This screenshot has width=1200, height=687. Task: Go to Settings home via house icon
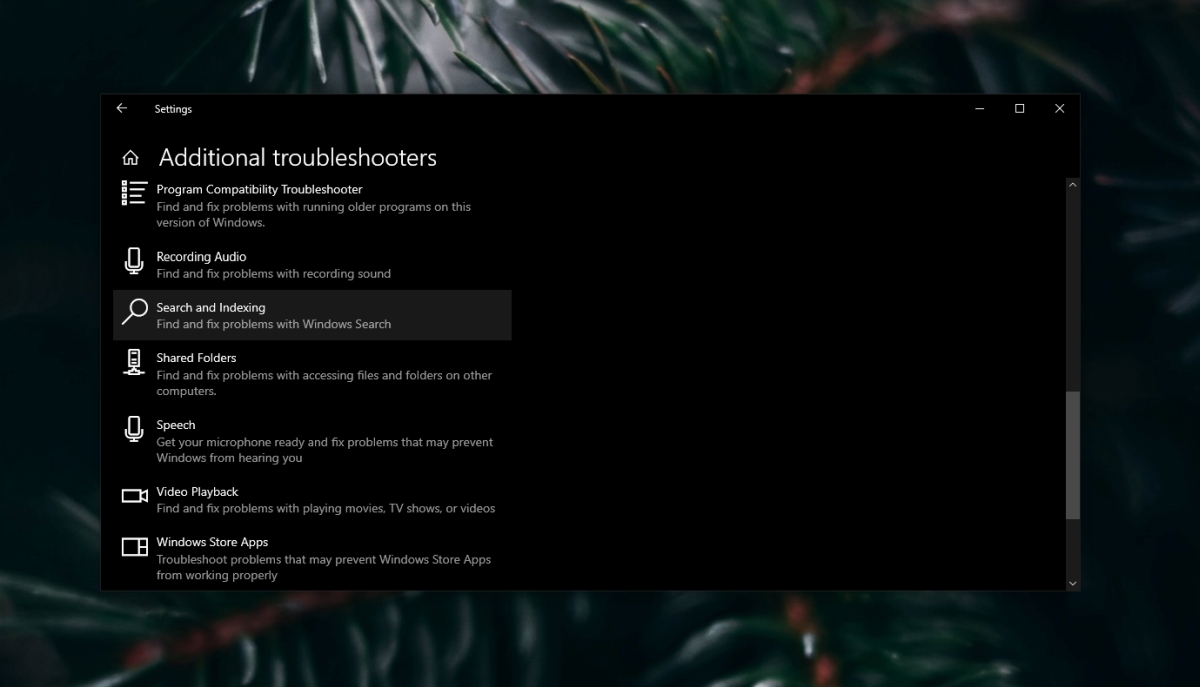click(x=130, y=158)
